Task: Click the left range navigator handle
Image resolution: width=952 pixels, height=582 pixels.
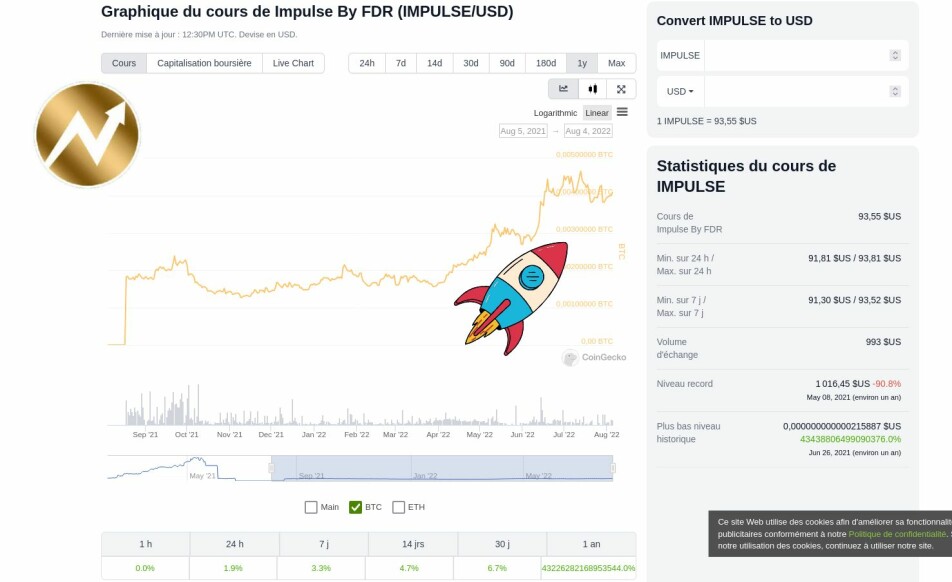Action: click(x=271, y=468)
